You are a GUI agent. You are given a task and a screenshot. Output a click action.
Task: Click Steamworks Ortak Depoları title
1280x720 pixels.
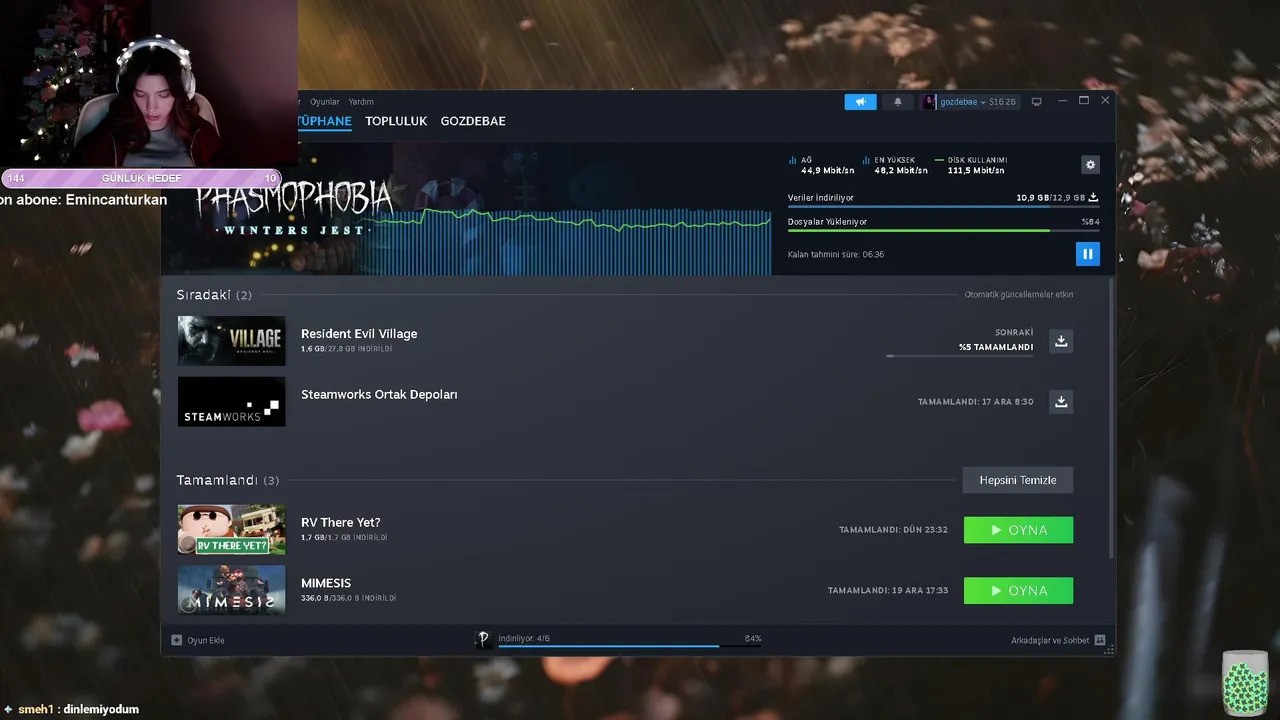379,394
